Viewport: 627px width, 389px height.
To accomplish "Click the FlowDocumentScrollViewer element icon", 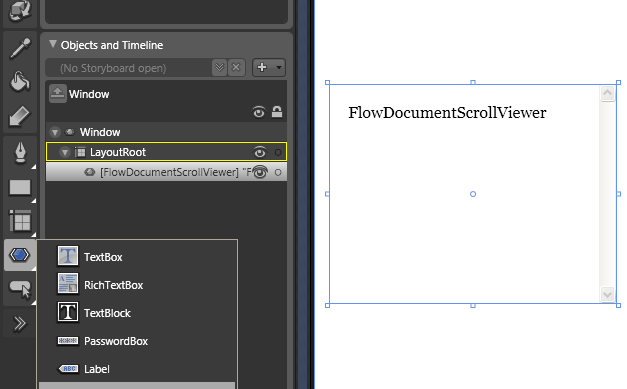I will [x=90, y=172].
